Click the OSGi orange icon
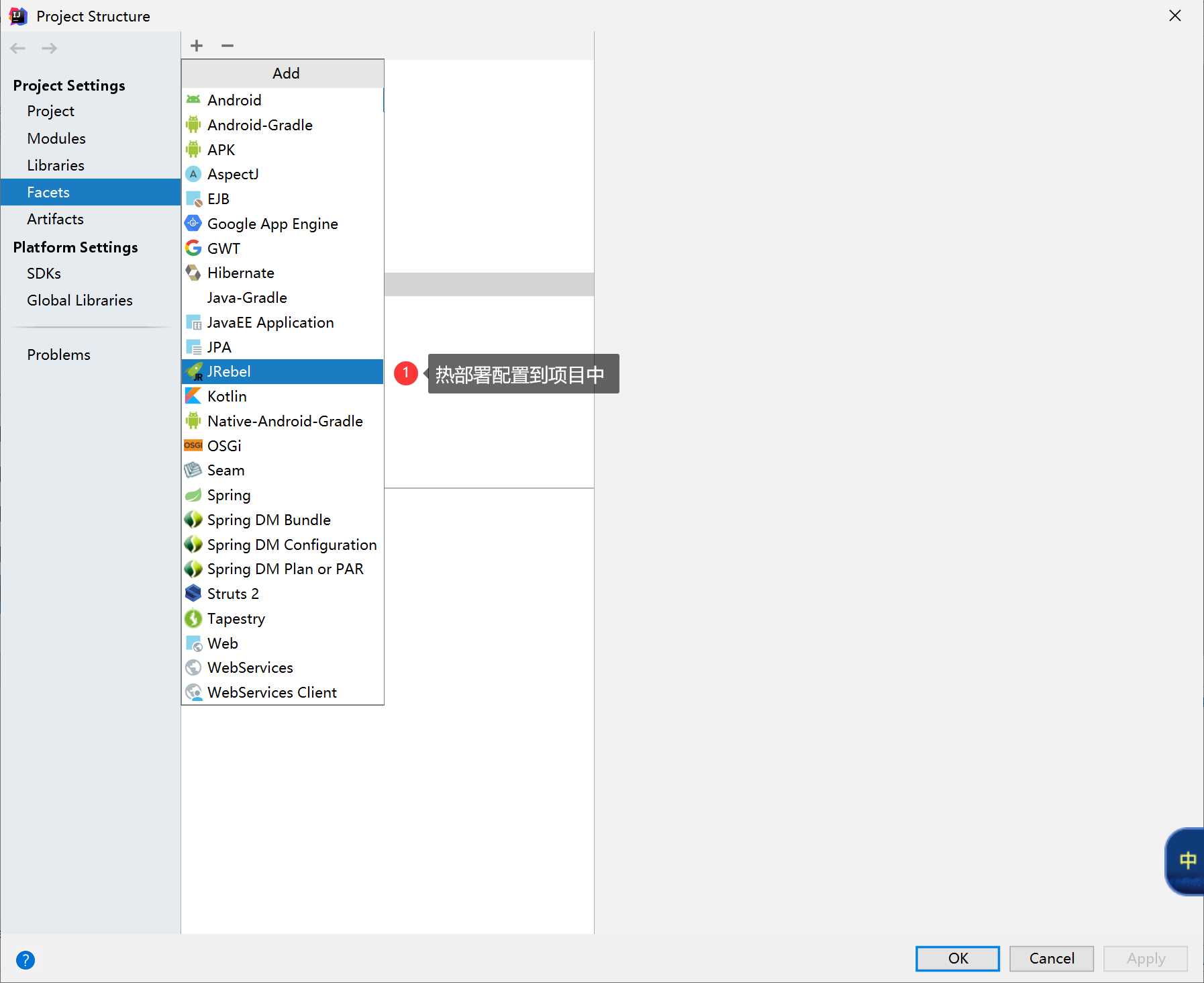1204x983 pixels. point(193,445)
